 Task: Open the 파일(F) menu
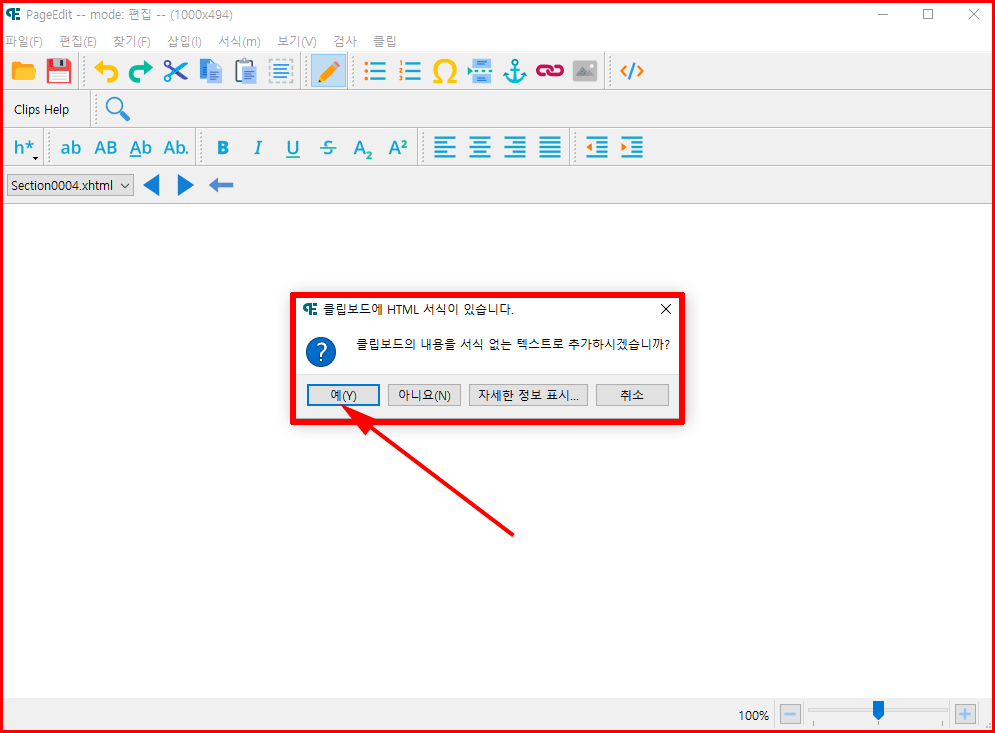pos(24,41)
